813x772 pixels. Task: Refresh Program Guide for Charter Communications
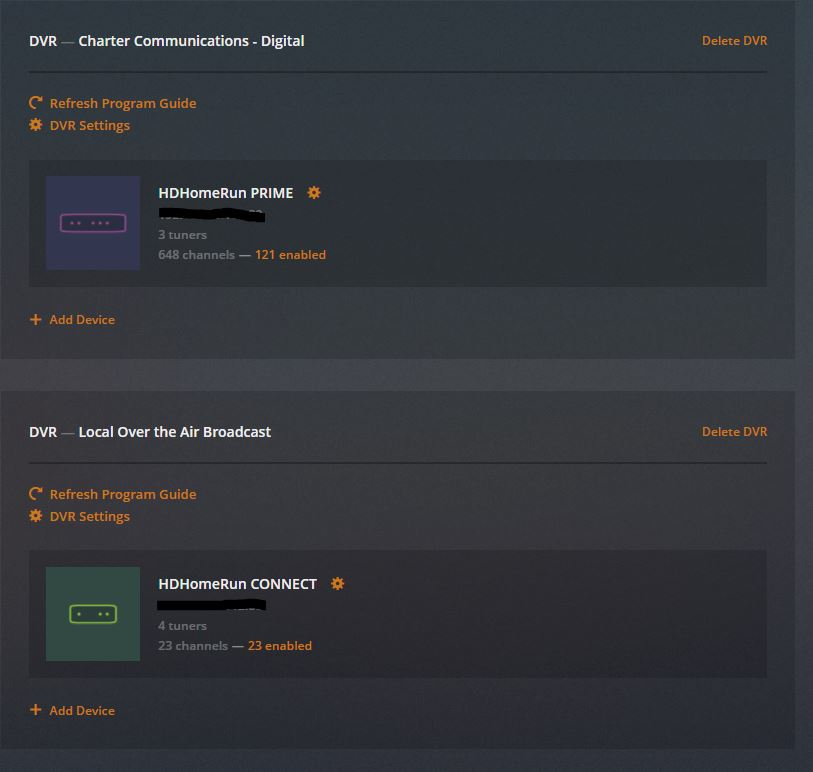pos(123,103)
